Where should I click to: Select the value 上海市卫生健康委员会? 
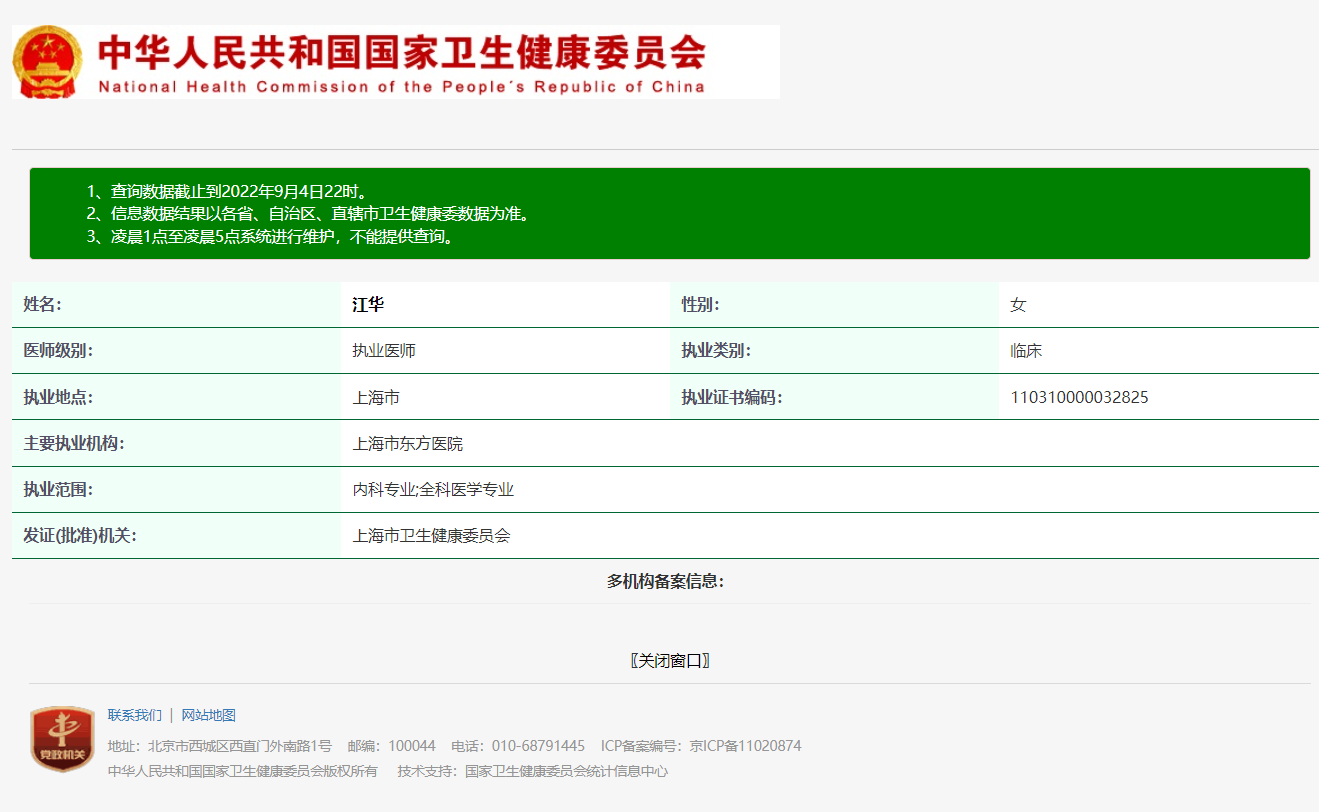click(x=431, y=536)
